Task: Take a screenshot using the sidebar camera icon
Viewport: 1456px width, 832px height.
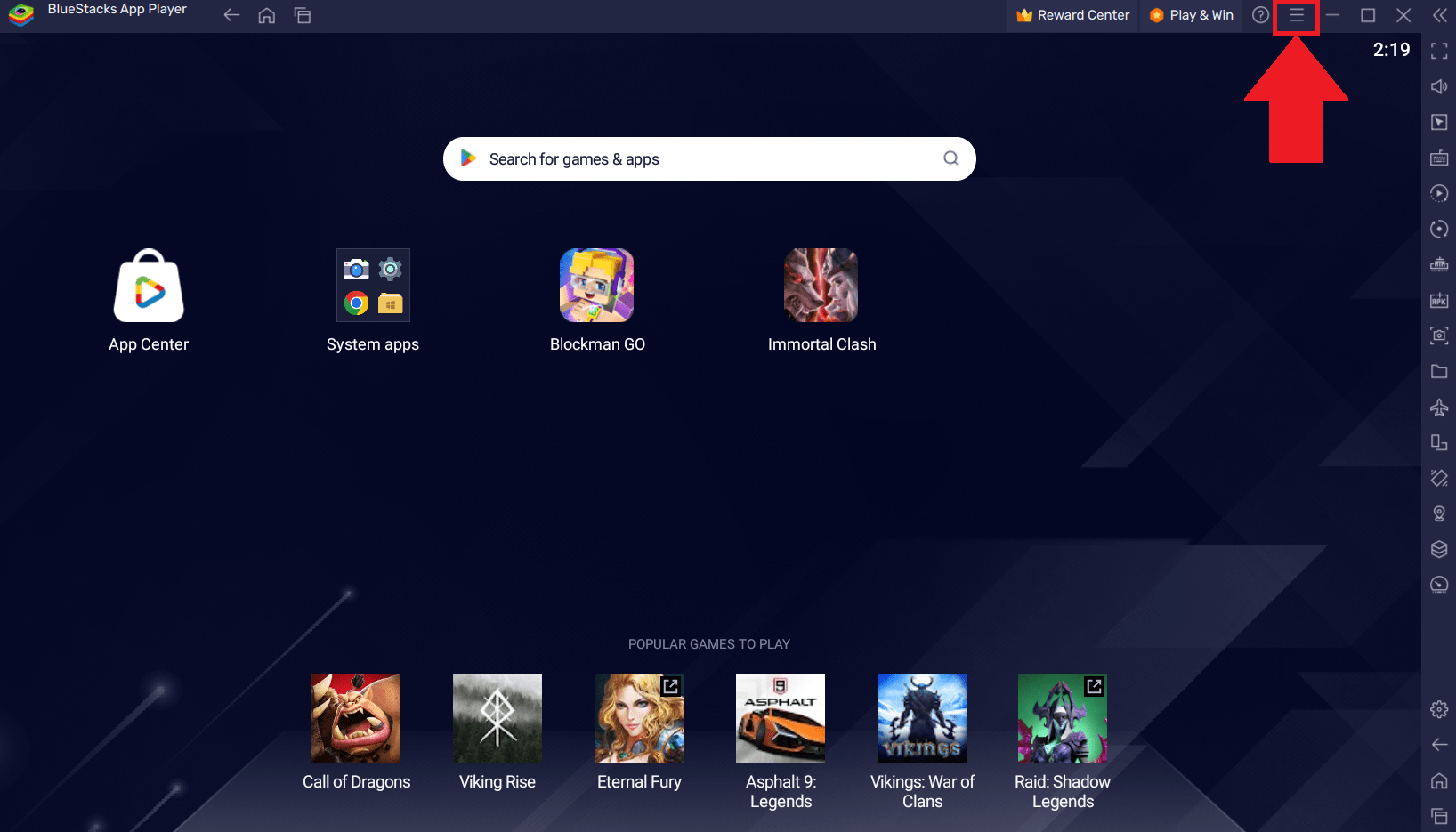Action: point(1439,335)
